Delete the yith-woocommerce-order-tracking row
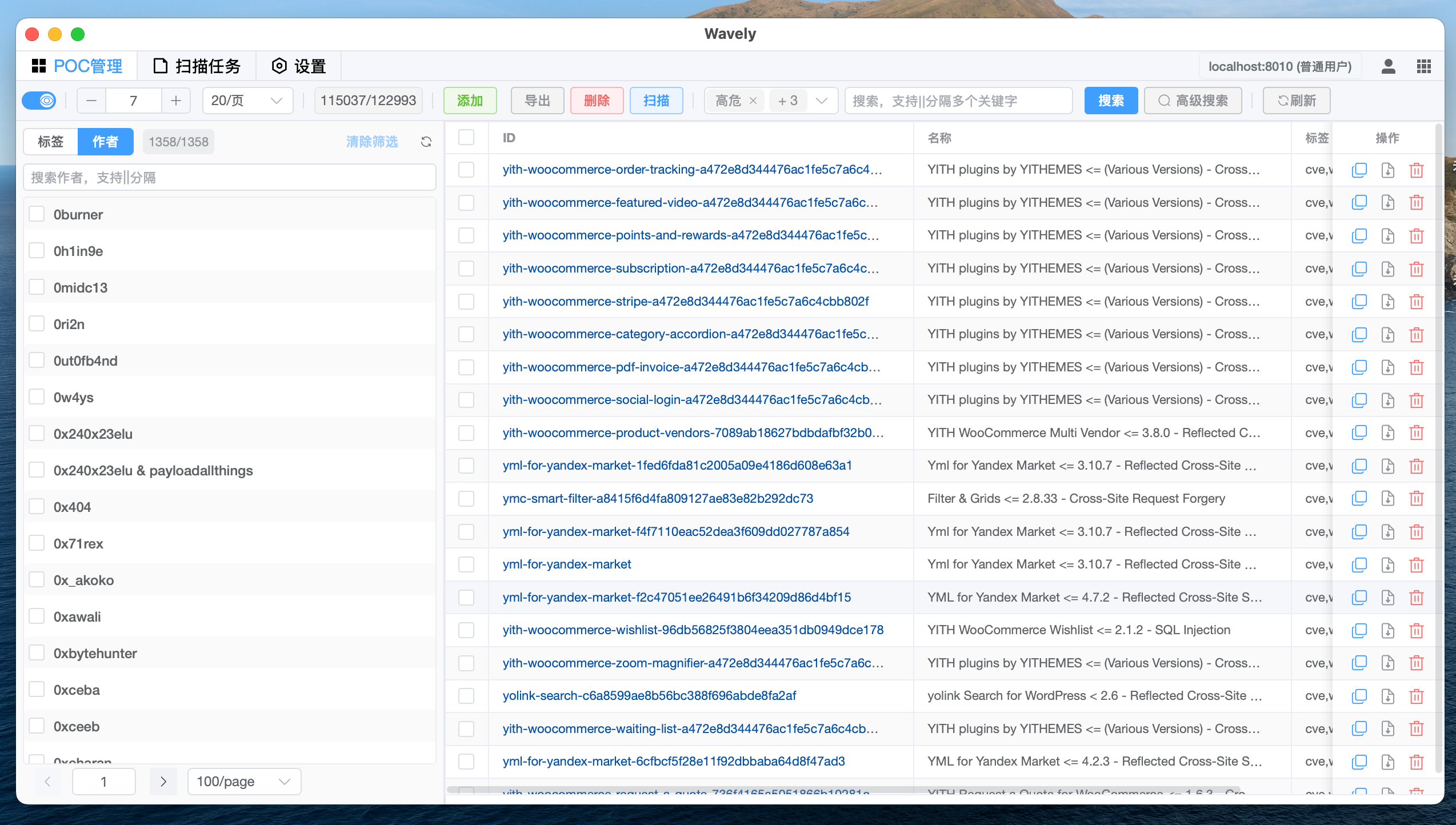The width and height of the screenshot is (1456, 825). tap(1417, 170)
